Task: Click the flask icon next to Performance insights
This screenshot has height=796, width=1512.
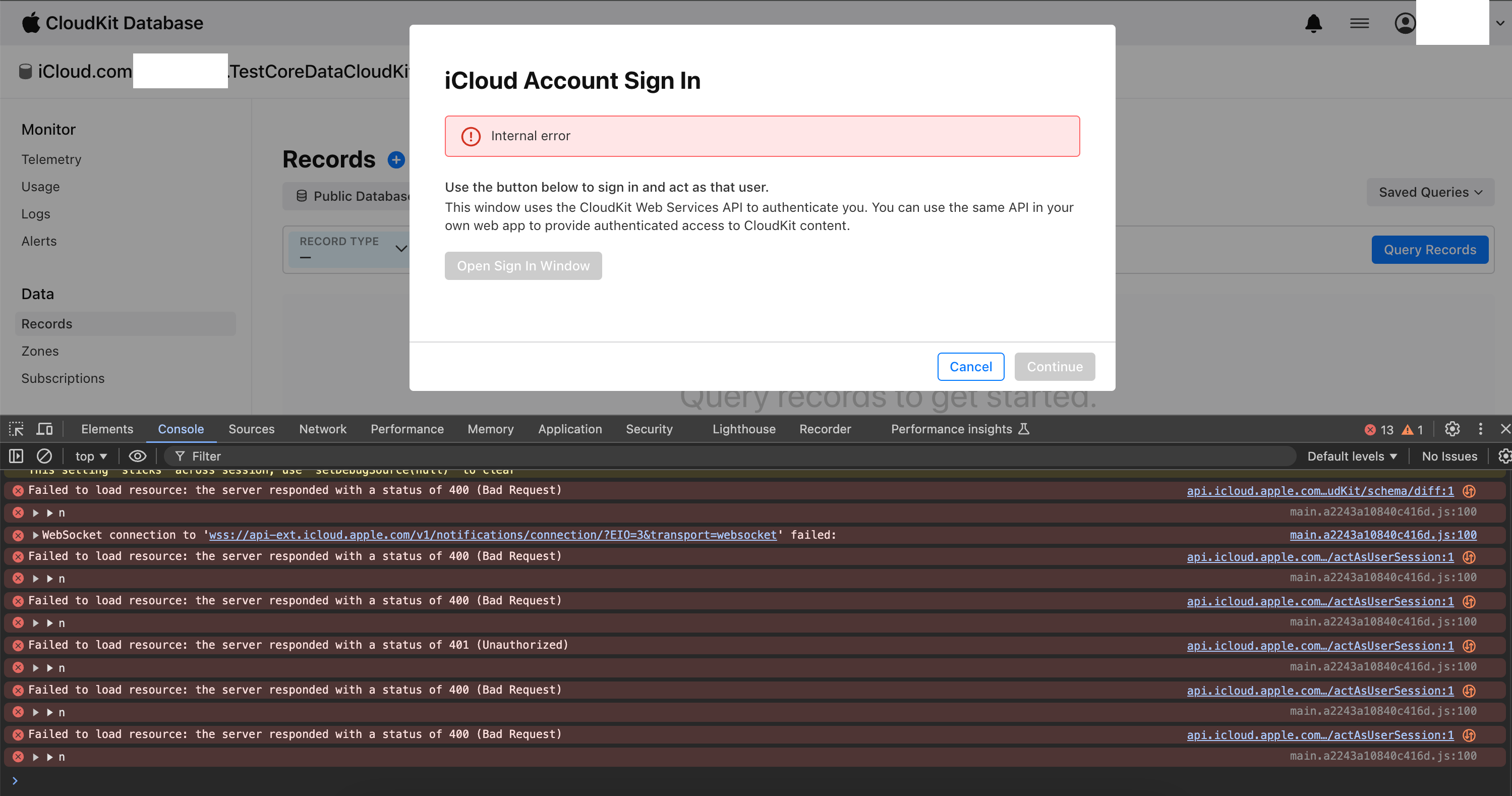Action: point(1024,429)
